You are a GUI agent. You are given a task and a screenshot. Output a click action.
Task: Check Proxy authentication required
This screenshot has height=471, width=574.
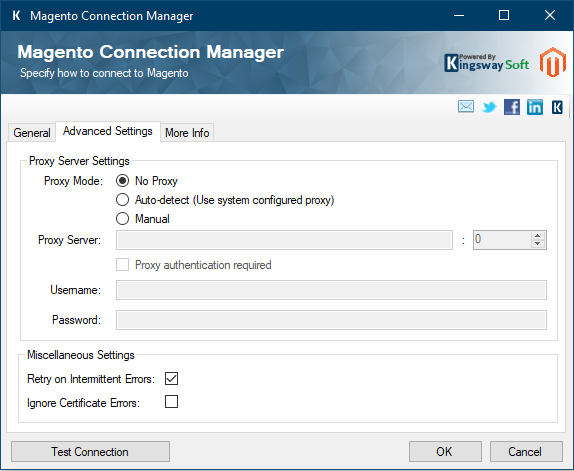[122, 265]
